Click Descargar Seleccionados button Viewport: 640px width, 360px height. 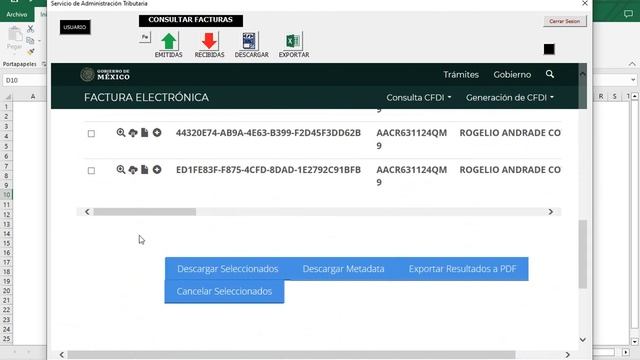coord(227,269)
